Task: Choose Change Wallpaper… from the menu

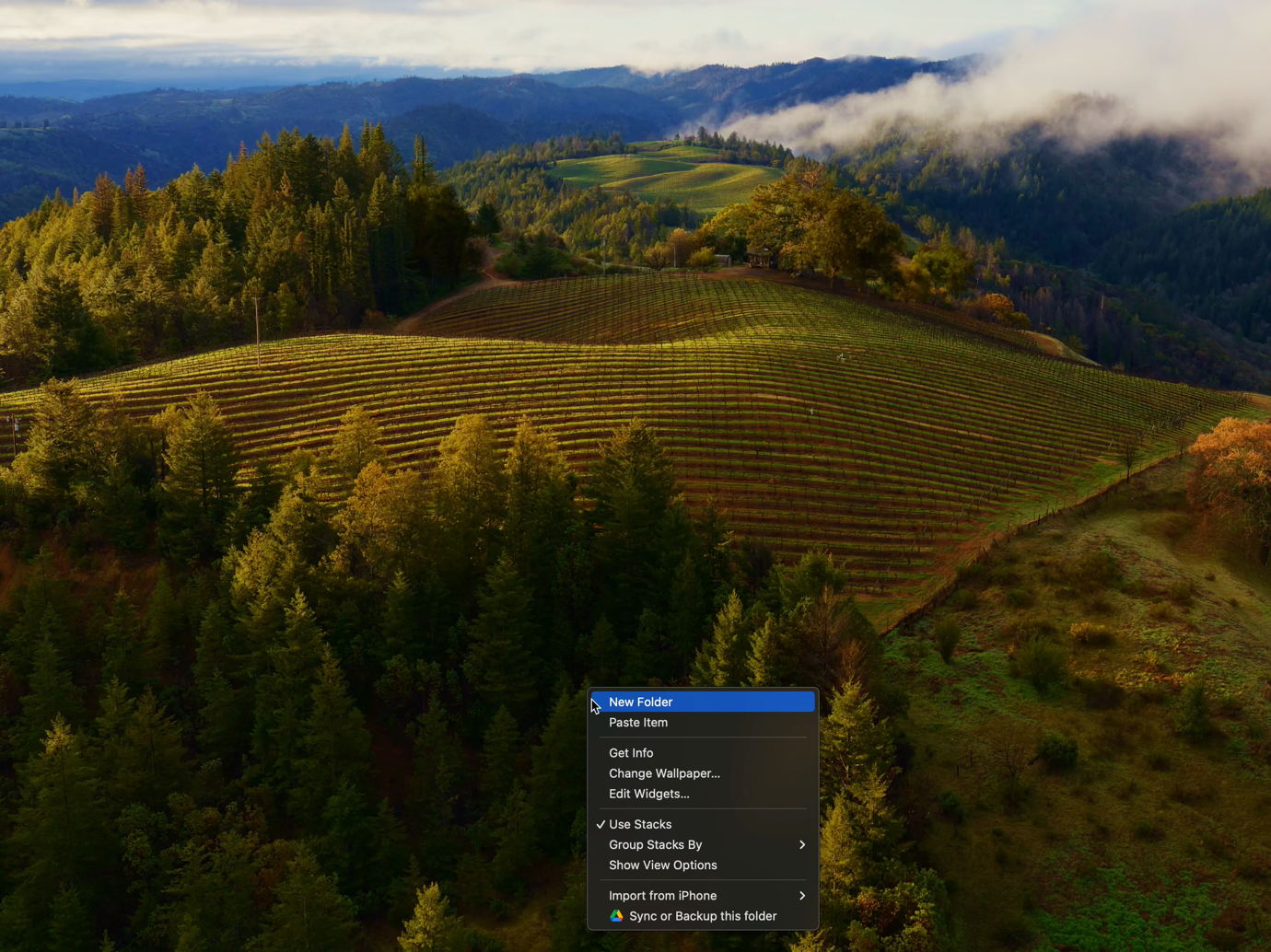Action: [664, 773]
